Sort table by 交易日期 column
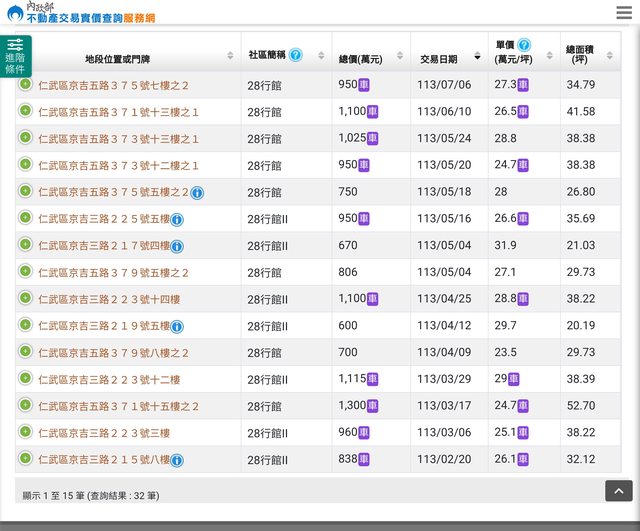Screen dimensions: 640x531 tap(448, 57)
